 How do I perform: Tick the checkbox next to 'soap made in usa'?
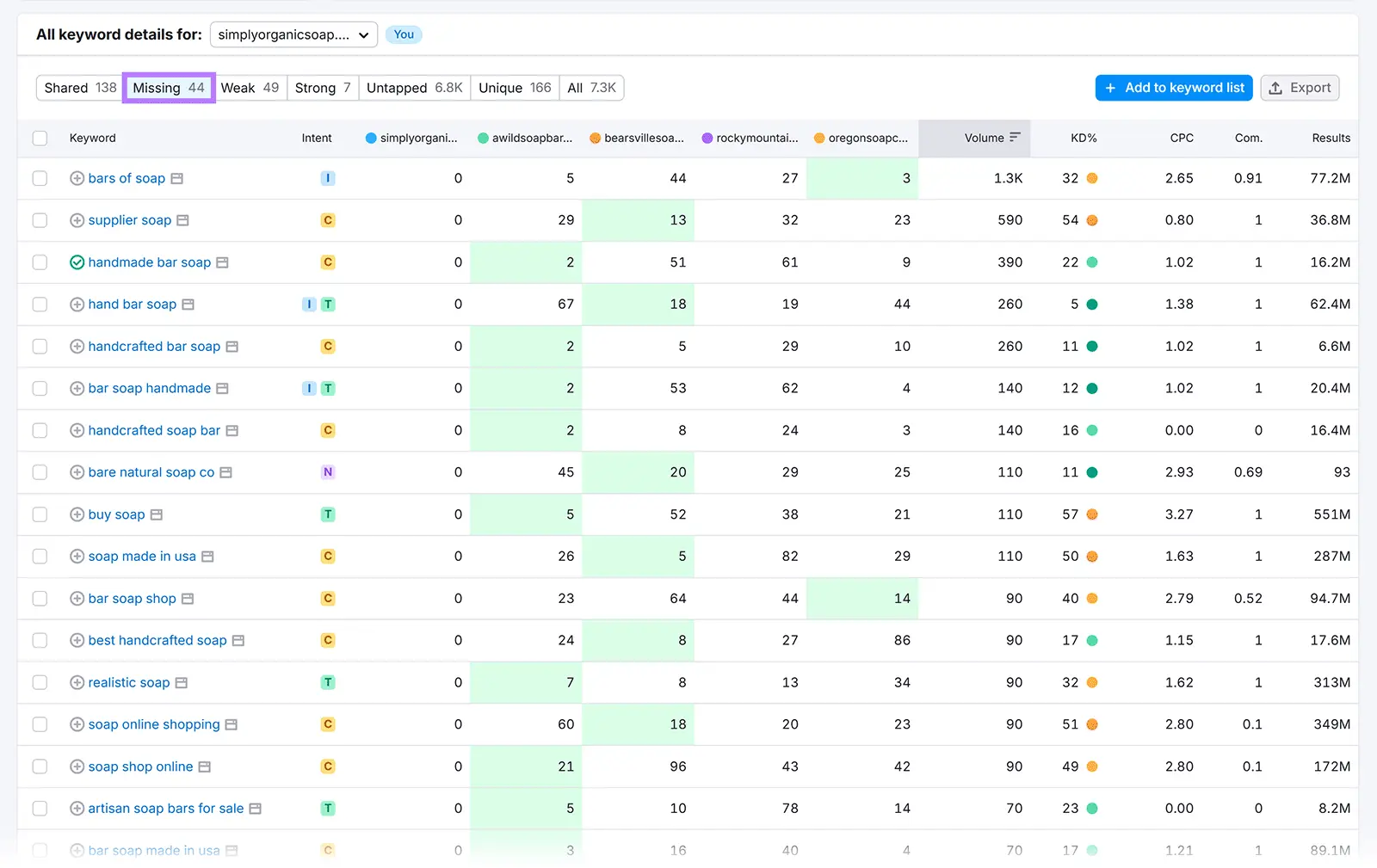coord(40,556)
